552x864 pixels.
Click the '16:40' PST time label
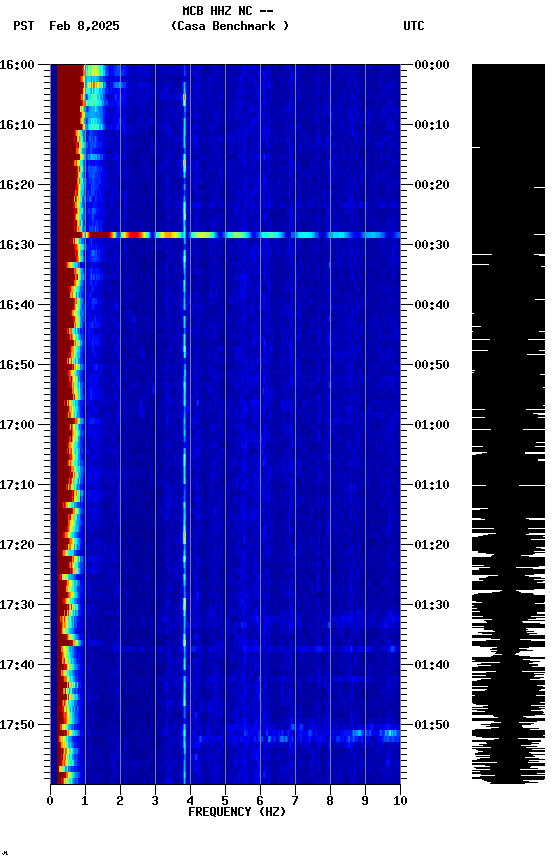coord(17,305)
